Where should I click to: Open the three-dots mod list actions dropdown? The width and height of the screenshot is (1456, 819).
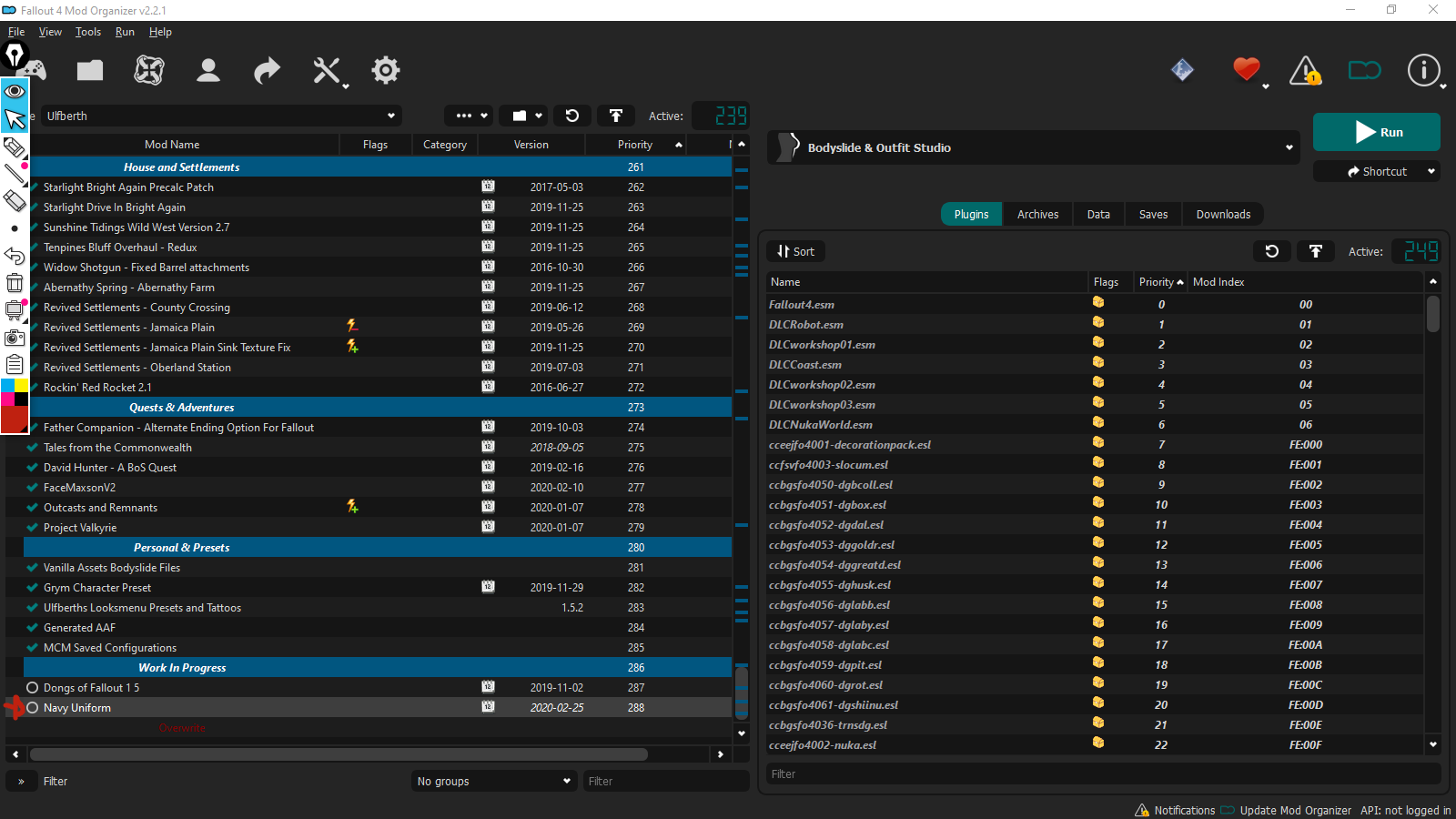tap(469, 116)
